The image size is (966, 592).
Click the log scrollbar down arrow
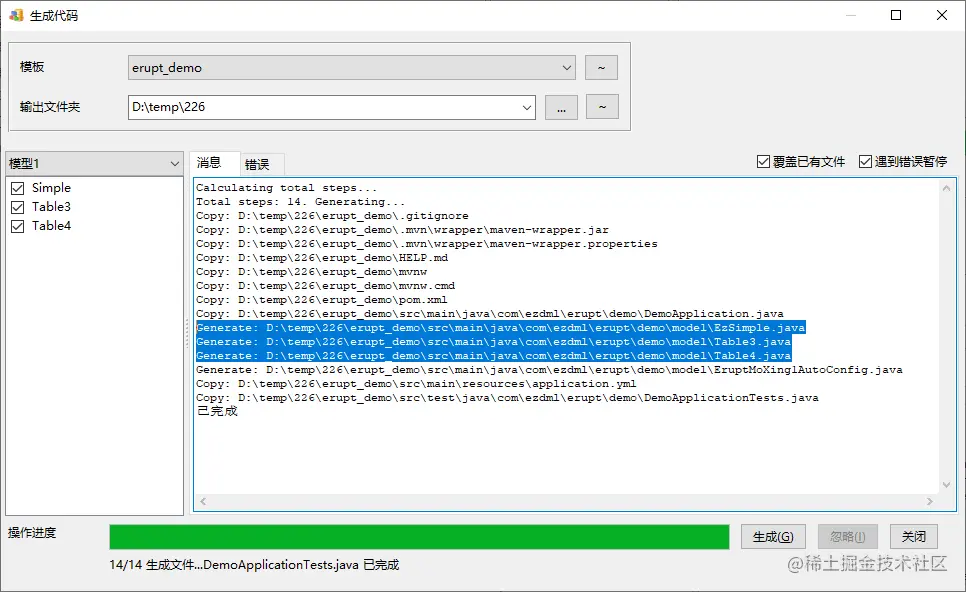(946, 485)
